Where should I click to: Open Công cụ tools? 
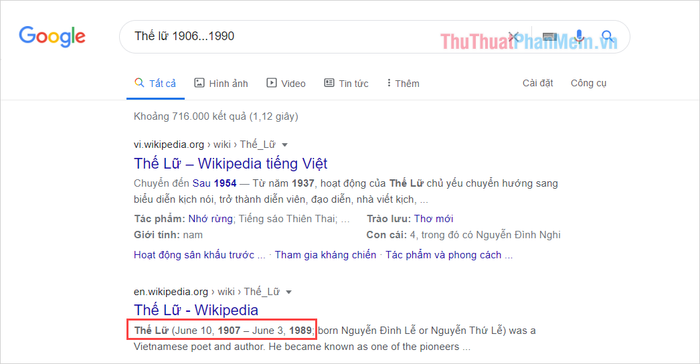588,83
